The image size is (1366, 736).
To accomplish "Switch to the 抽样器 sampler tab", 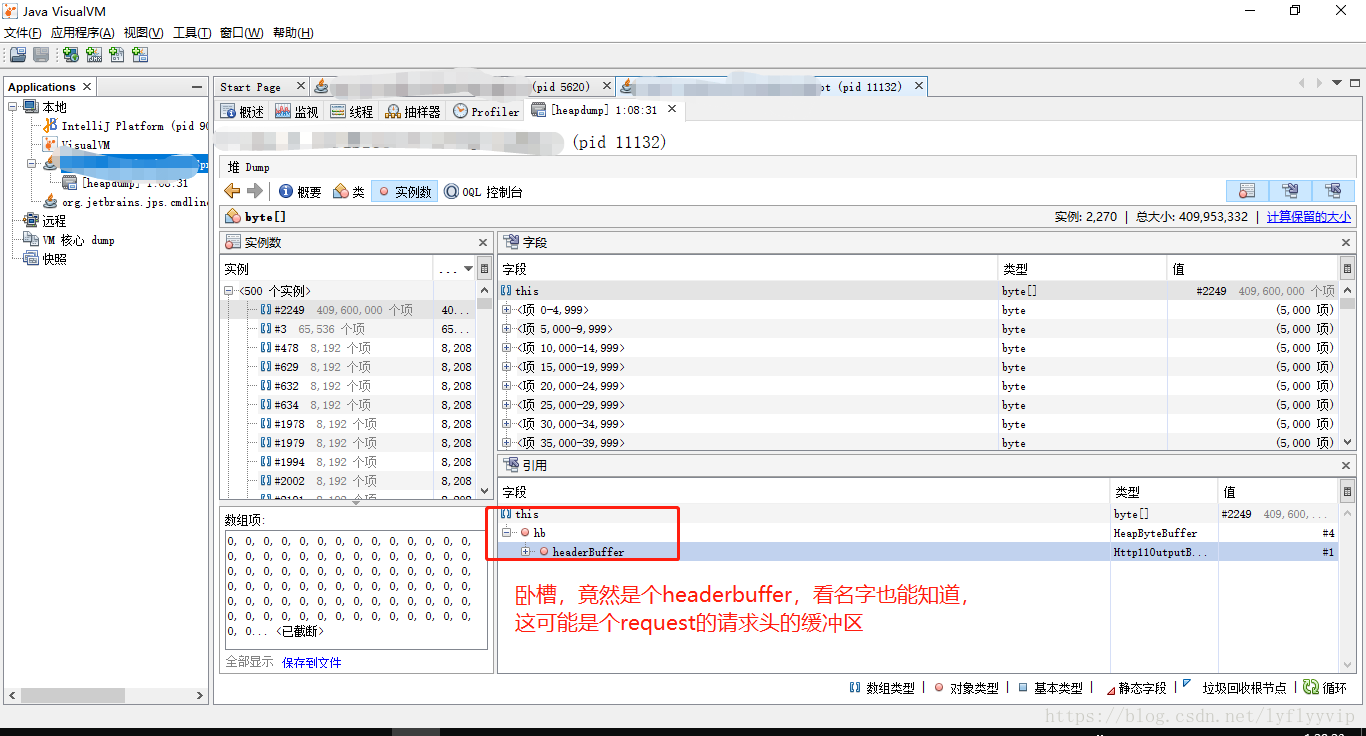I will (413, 112).
